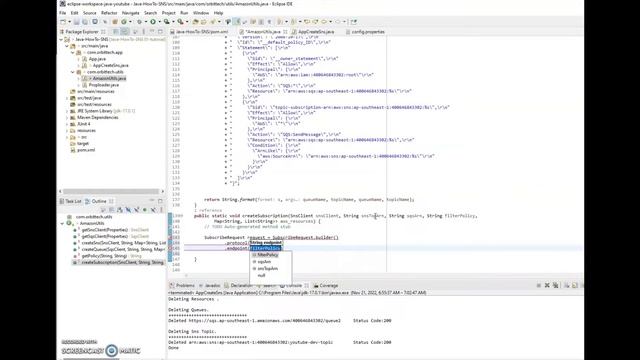This screenshot has width=640, height=360.
Task: Switch to the Javadoc tab
Action: click(210, 286)
